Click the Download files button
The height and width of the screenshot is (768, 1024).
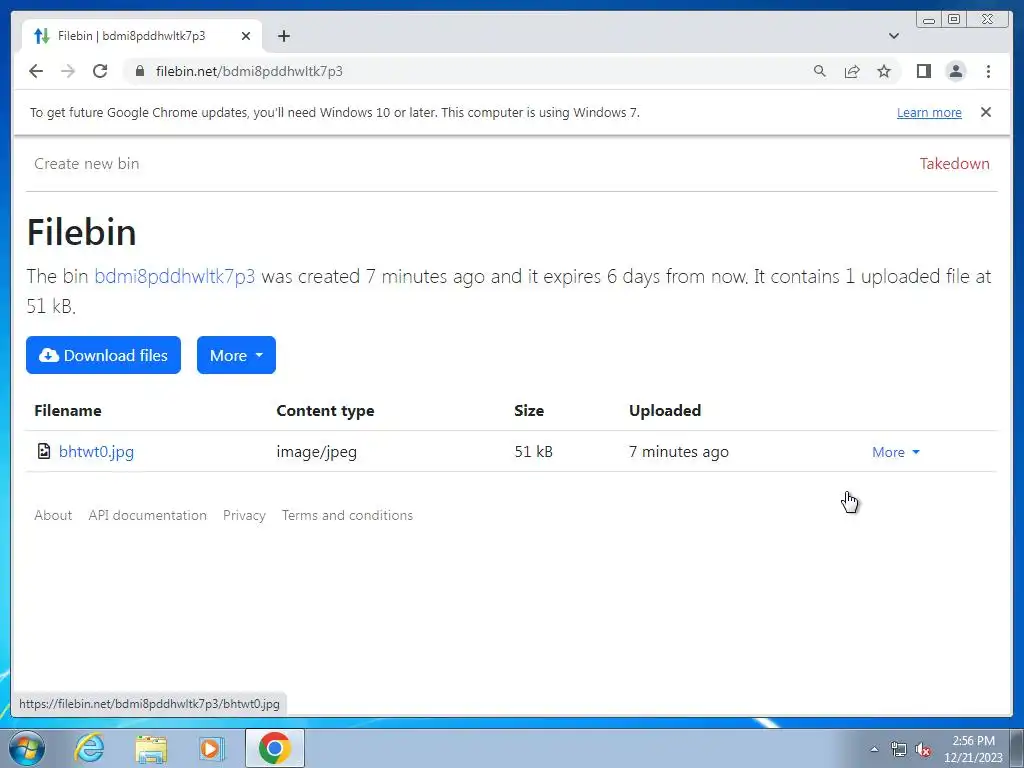[103, 355]
